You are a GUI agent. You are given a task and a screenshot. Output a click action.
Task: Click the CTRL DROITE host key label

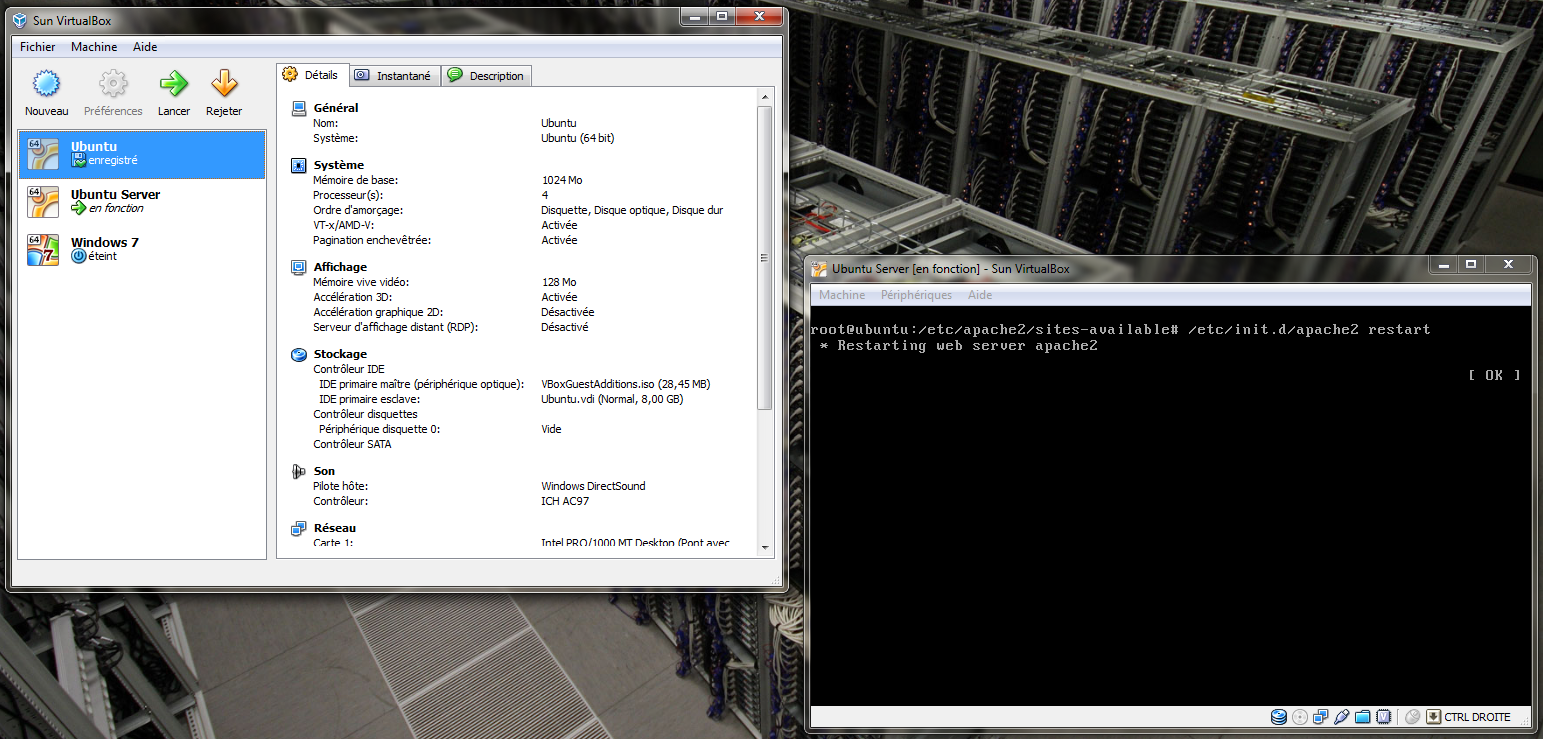click(x=1477, y=717)
